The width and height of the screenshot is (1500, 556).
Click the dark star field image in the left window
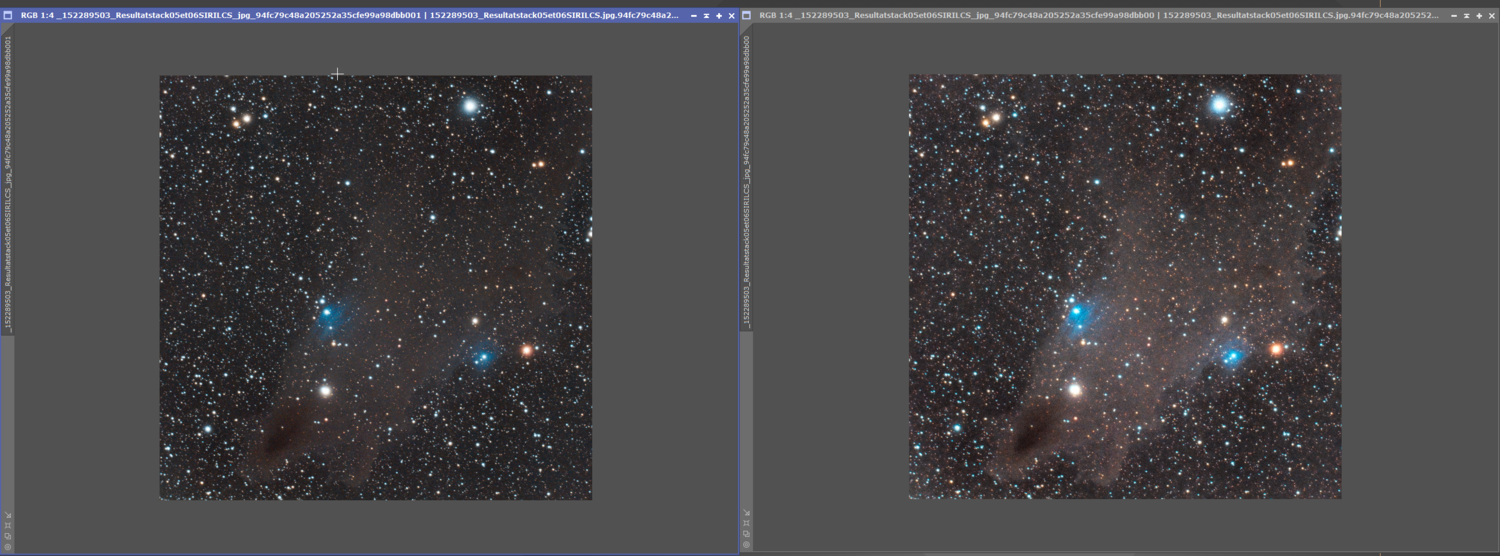click(376, 287)
